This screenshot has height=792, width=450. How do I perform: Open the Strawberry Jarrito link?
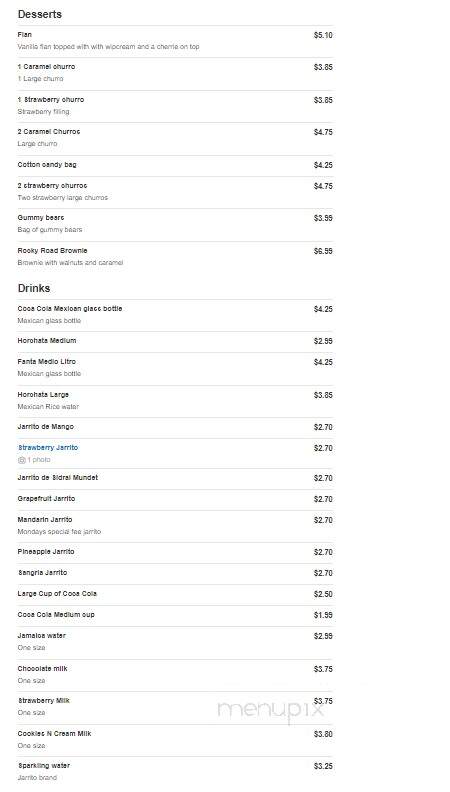(48, 448)
